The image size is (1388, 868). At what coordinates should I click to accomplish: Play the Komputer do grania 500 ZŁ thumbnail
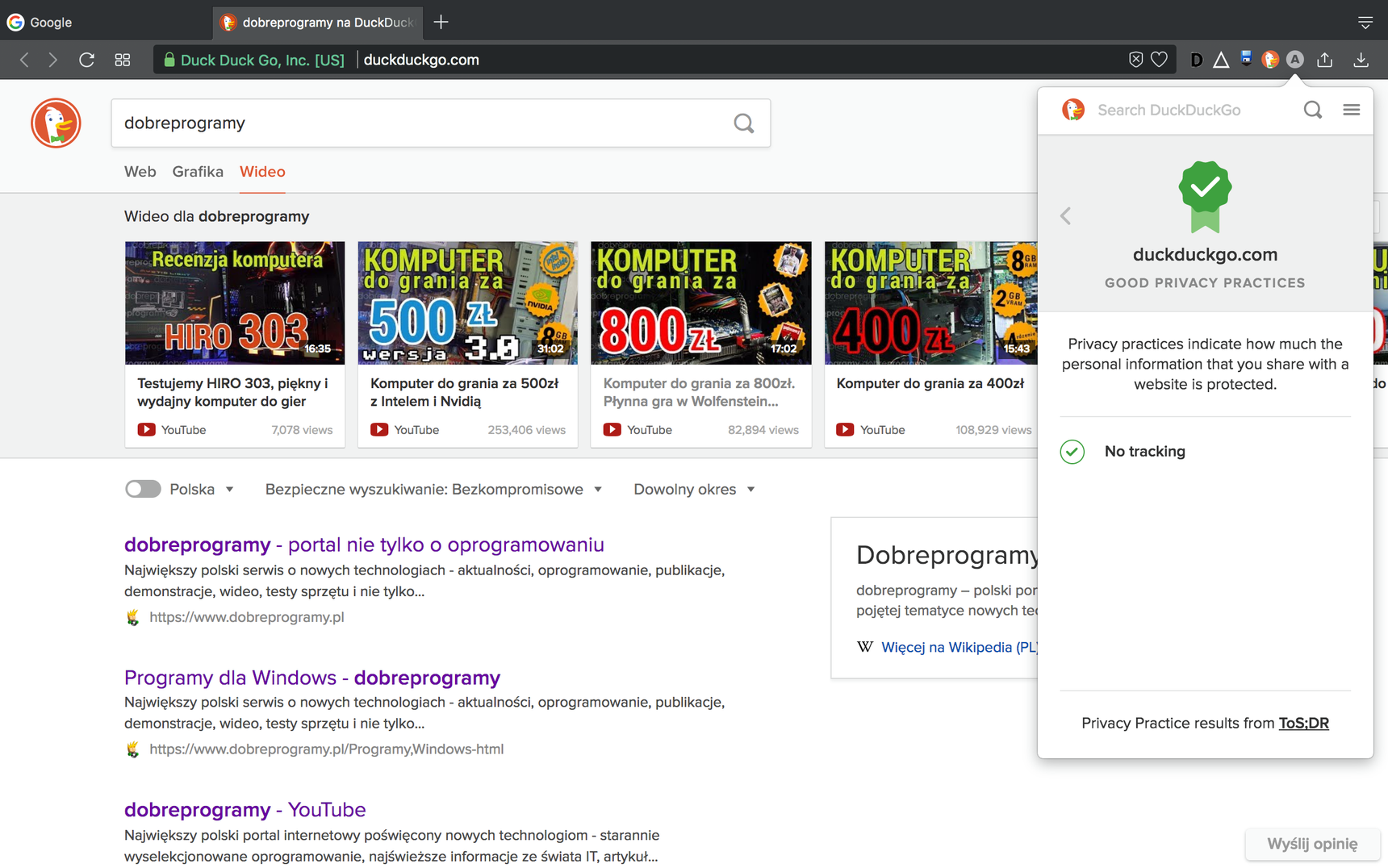[468, 303]
